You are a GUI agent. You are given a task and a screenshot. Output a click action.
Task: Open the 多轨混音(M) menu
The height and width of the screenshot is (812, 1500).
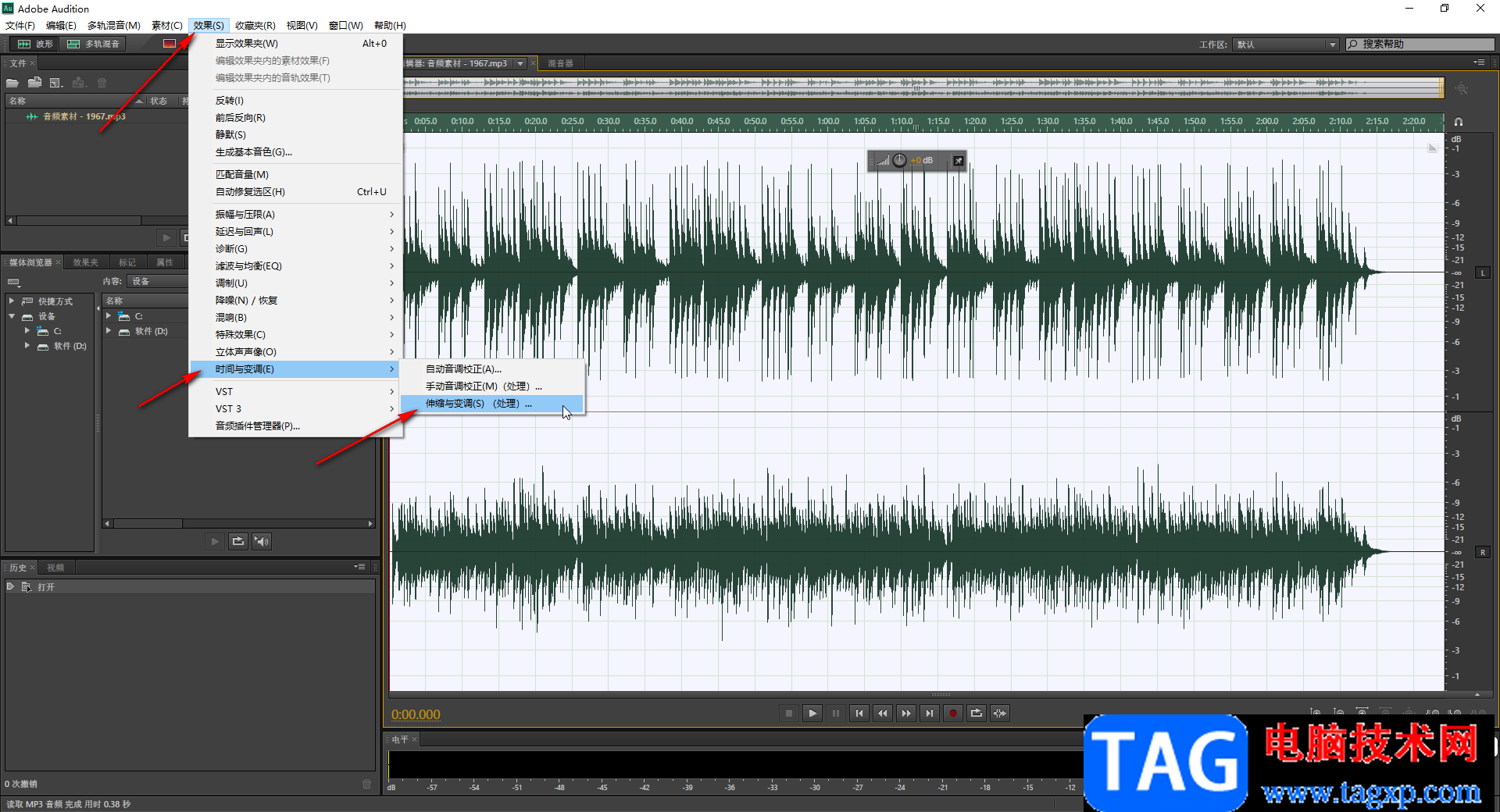[114, 25]
